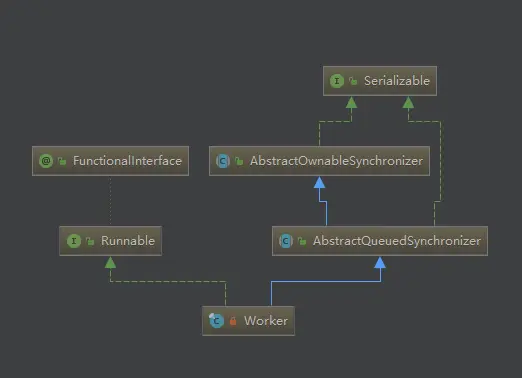Click the private lock icon on Worker

tap(233, 321)
